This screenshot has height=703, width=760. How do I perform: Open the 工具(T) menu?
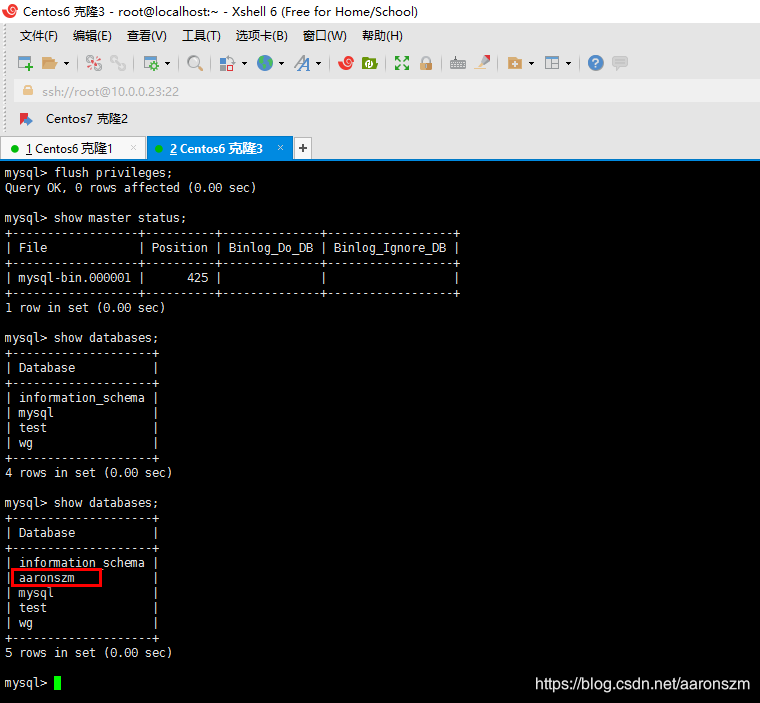201,36
